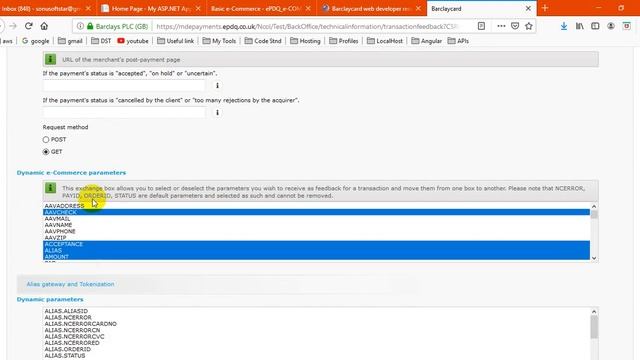
Task: Close the Inbox tab
Action: [x=88, y=8]
